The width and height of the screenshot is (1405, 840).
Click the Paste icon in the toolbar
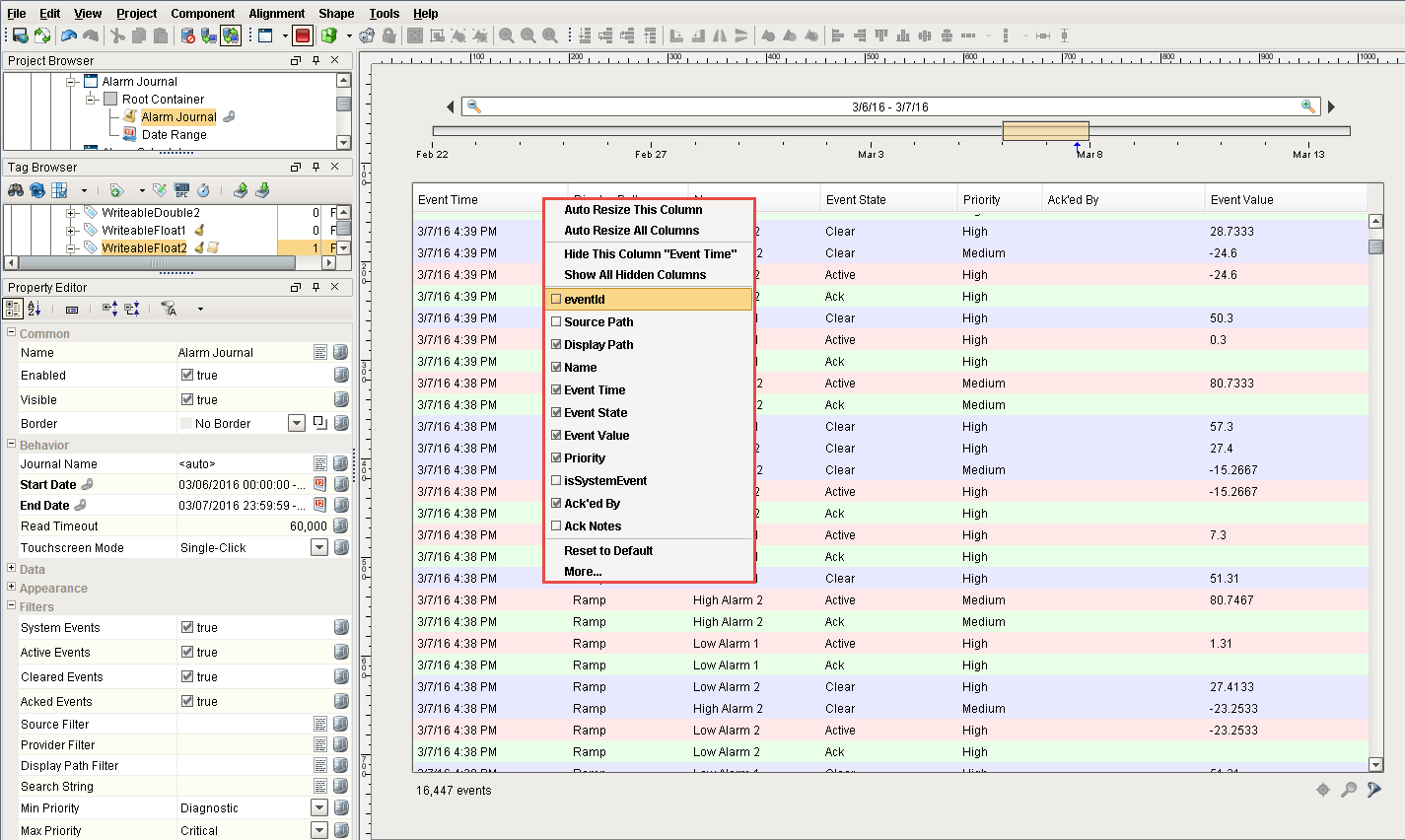161,35
